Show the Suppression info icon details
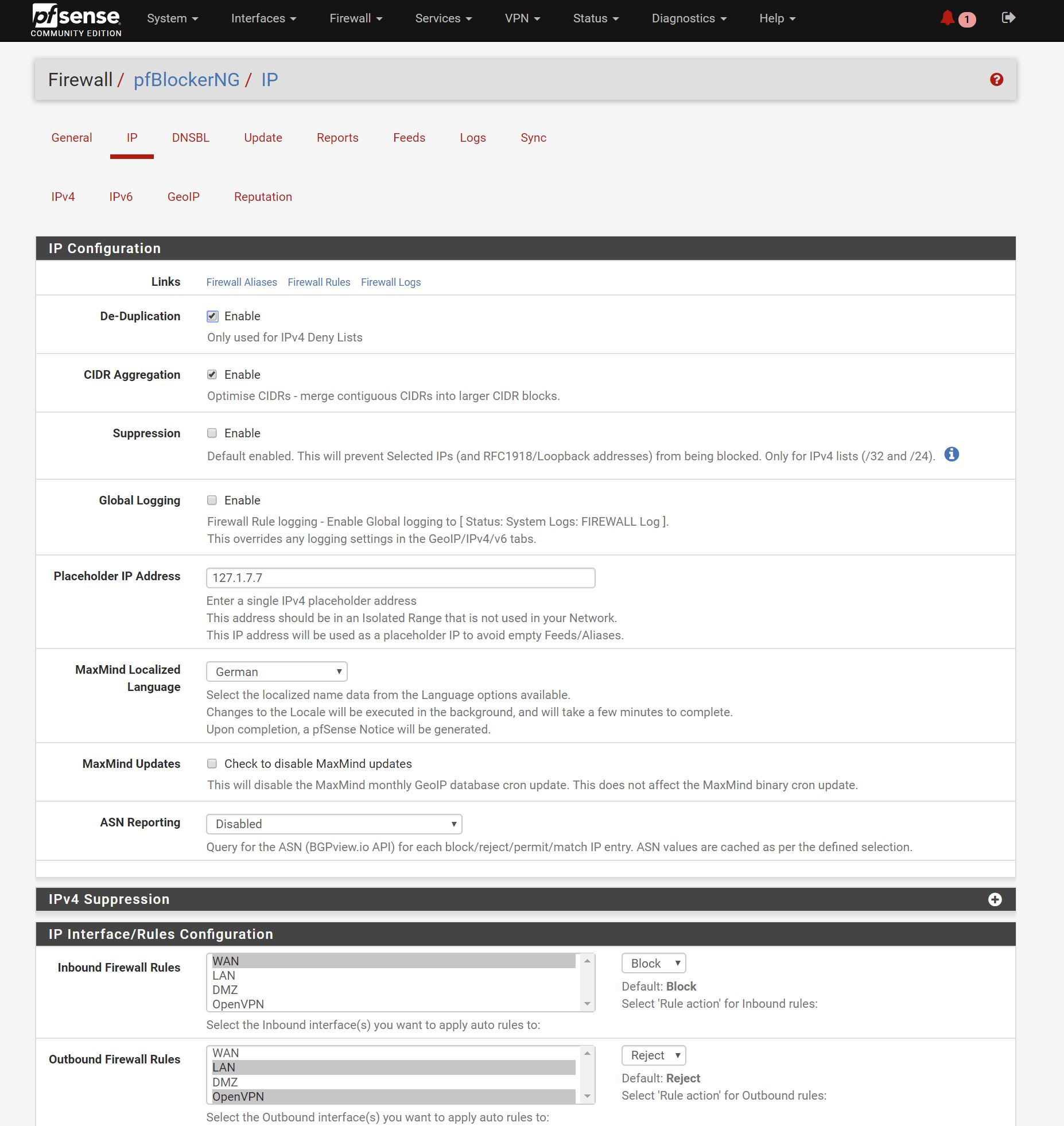This screenshot has height=1126, width=1064. [952, 455]
